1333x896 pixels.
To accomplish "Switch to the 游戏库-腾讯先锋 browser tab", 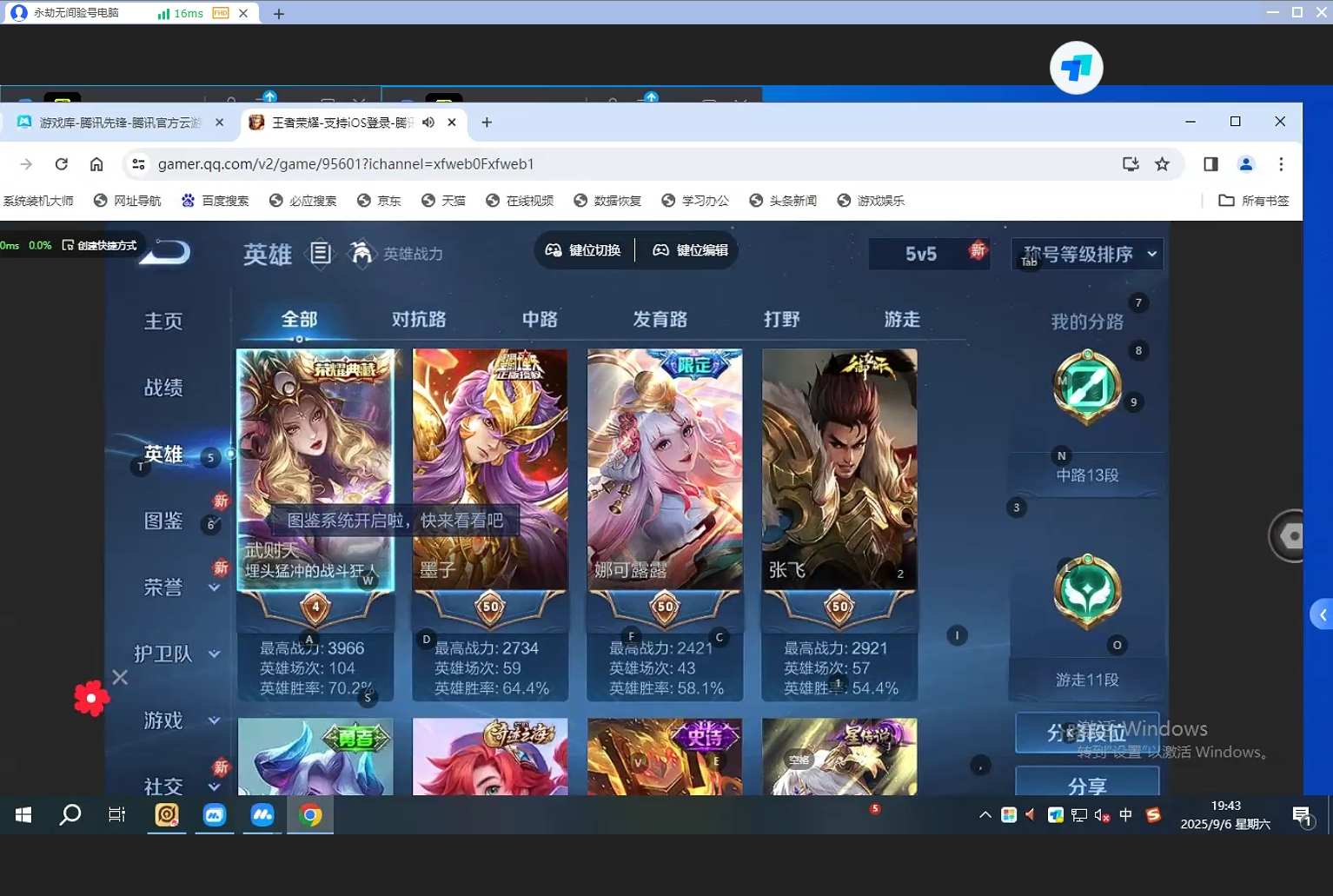I will (120, 123).
